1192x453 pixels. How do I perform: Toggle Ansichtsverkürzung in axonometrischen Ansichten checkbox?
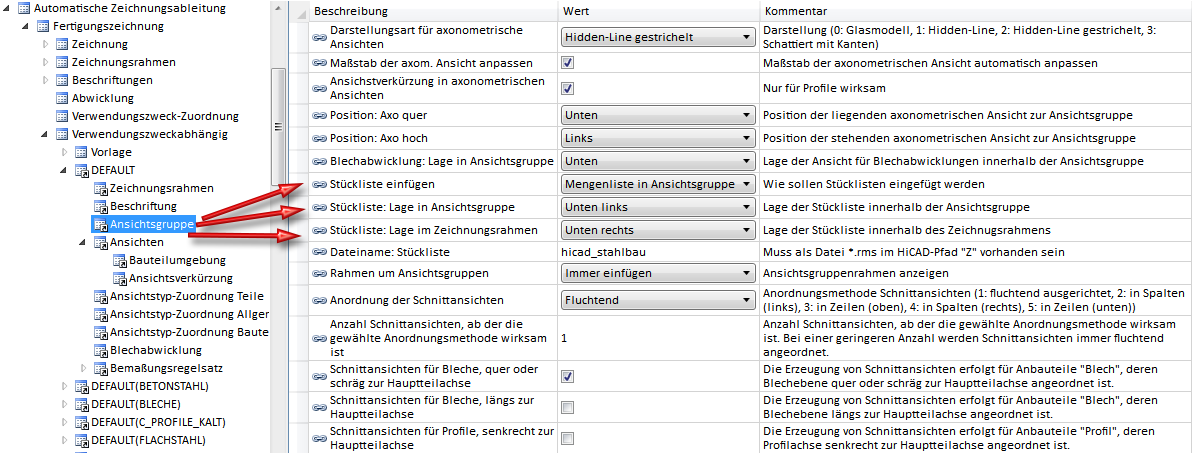pyautogui.click(x=567, y=88)
